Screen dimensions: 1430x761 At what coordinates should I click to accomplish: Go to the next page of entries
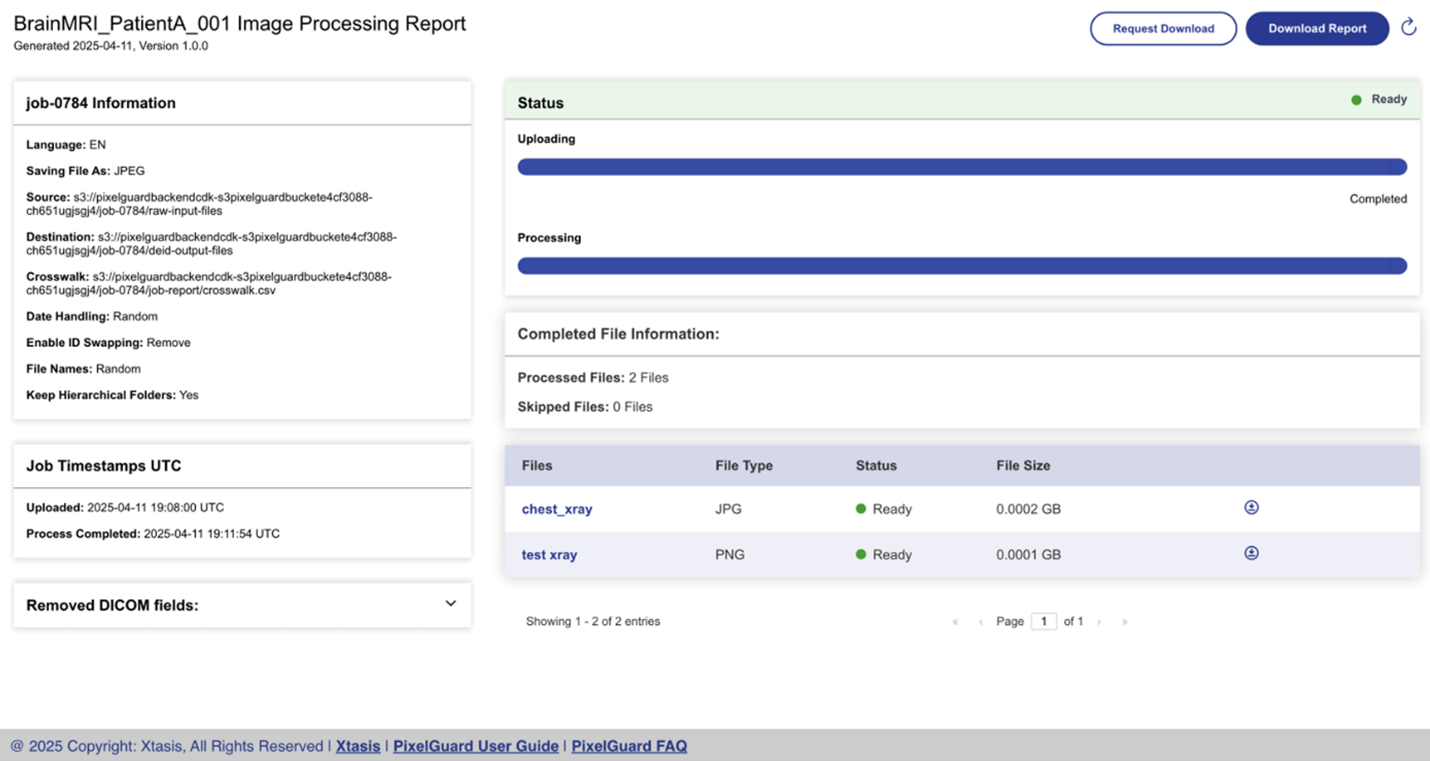click(1099, 622)
